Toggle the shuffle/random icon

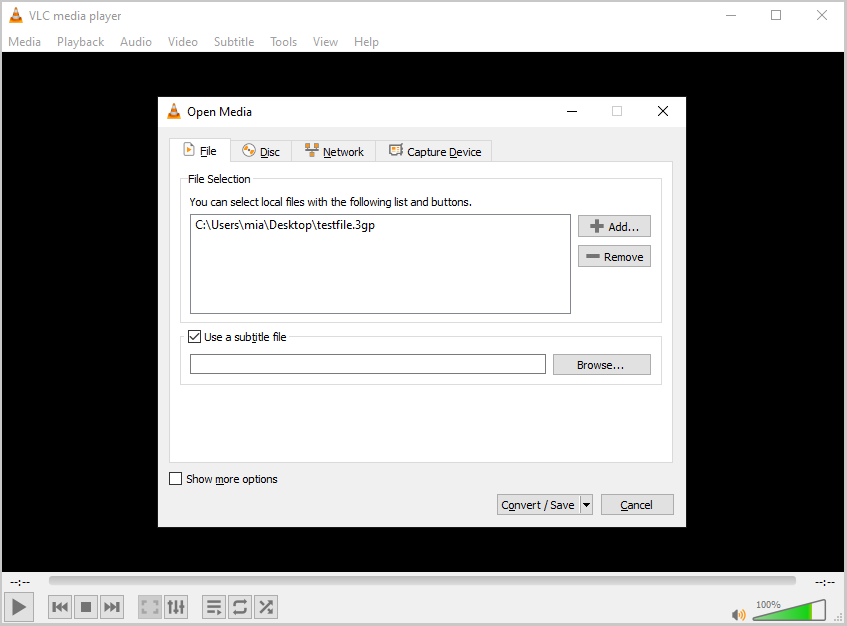pyautogui.click(x=266, y=607)
